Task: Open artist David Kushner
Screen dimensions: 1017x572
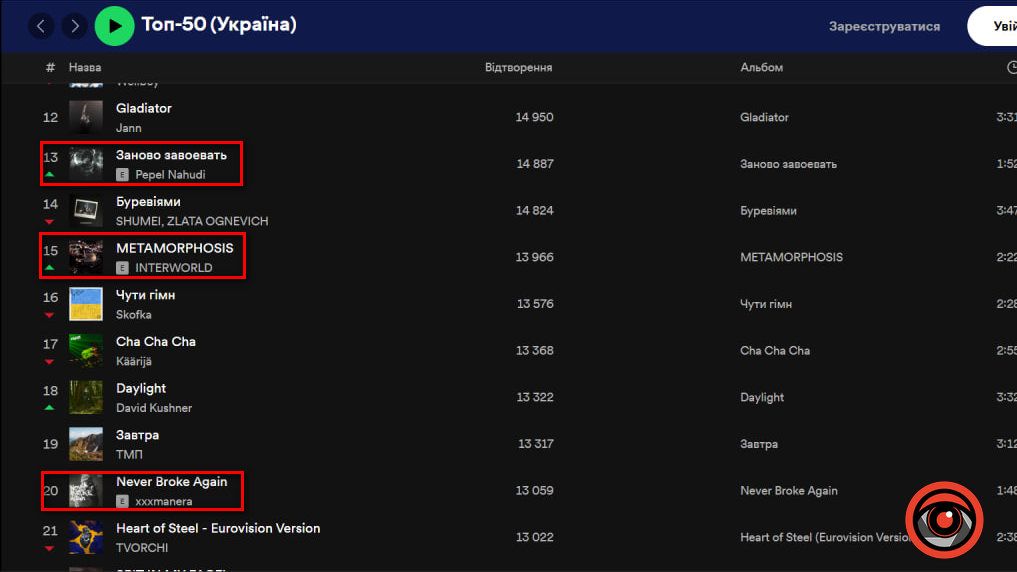Action: click(x=154, y=408)
